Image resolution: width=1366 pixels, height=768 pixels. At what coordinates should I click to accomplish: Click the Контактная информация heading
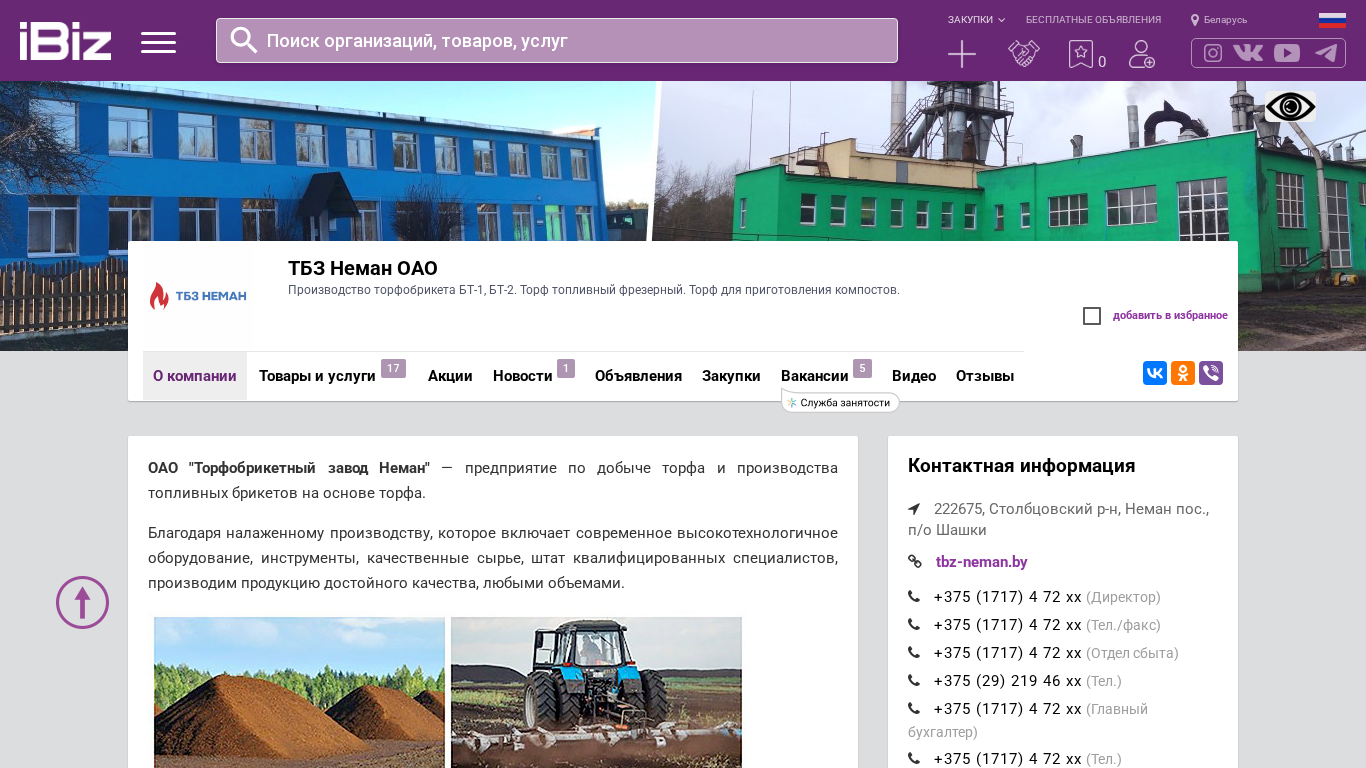pos(1022,466)
